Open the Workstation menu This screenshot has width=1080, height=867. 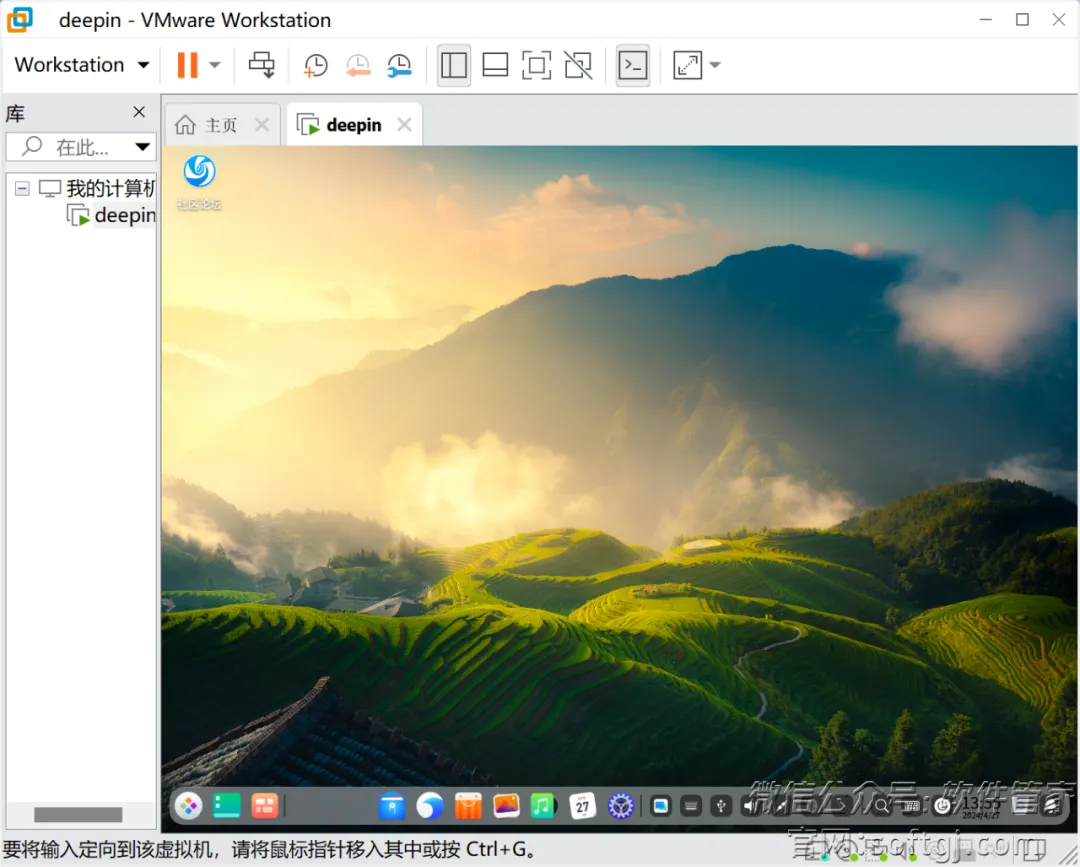[81, 65]
